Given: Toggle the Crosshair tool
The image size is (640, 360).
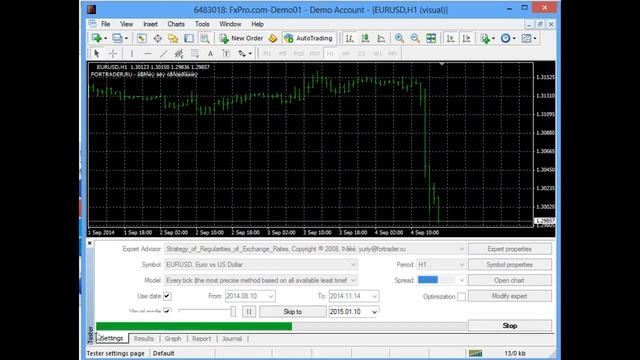Looking at the screenshot, I should [x=113, y=53].
